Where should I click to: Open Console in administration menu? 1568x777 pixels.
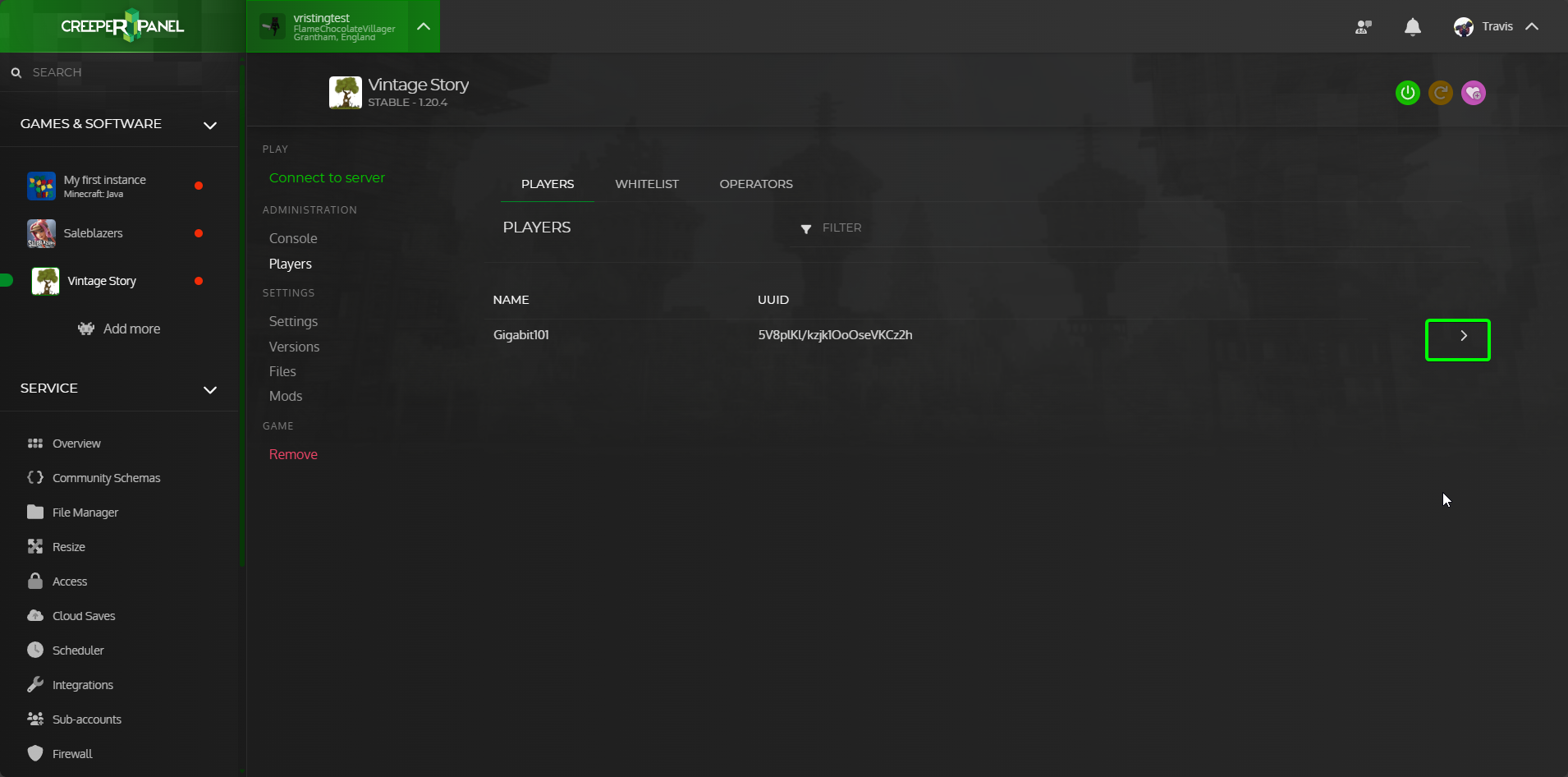[293, 238]
